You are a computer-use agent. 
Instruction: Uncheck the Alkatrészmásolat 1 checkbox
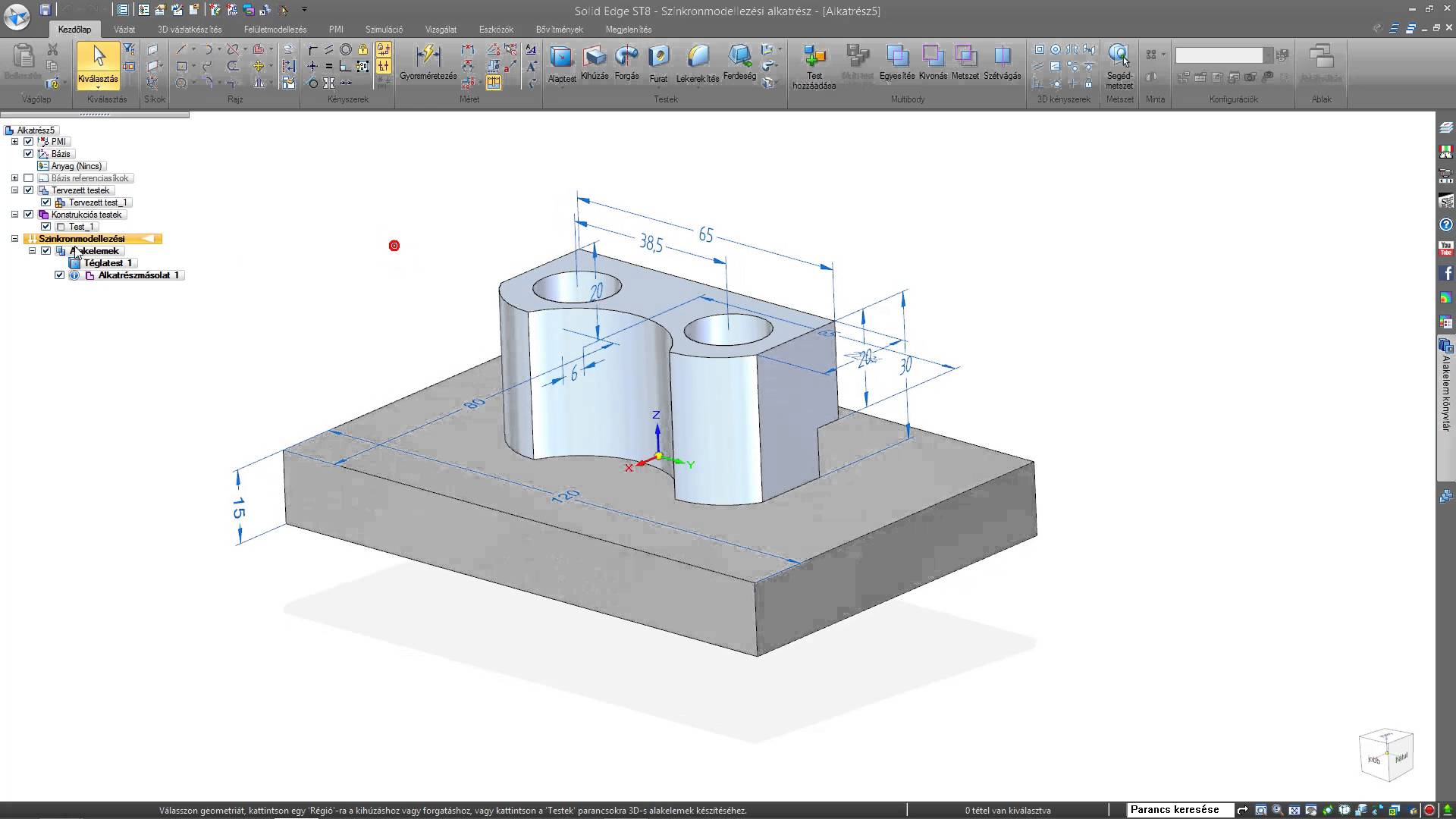pyautogui.click(x=59, y=275)
